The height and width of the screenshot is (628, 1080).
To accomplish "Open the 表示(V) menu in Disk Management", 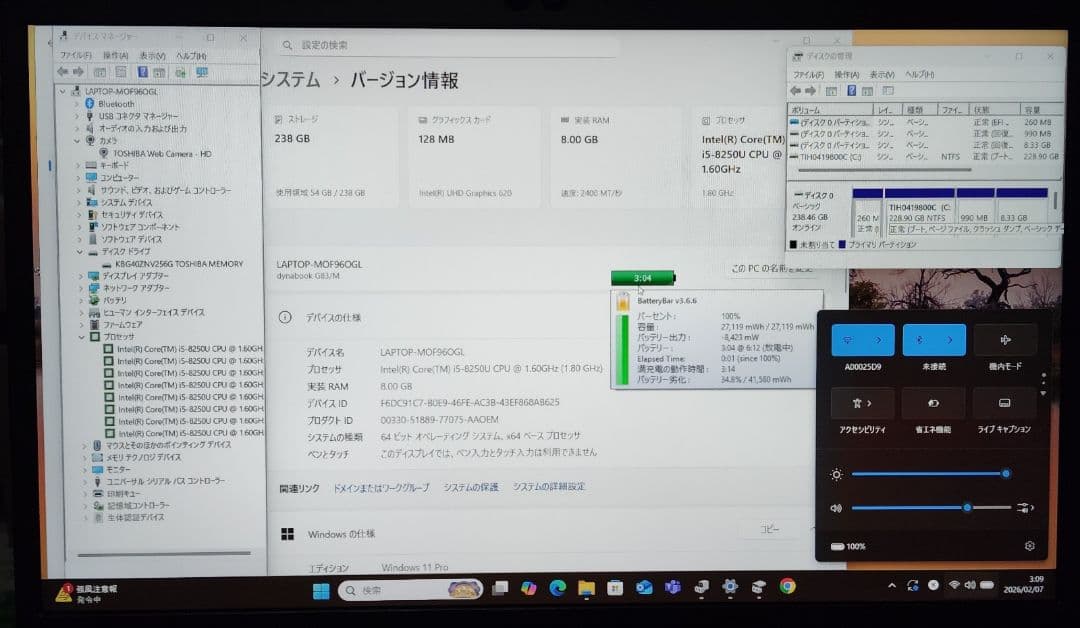I will 884,74.
